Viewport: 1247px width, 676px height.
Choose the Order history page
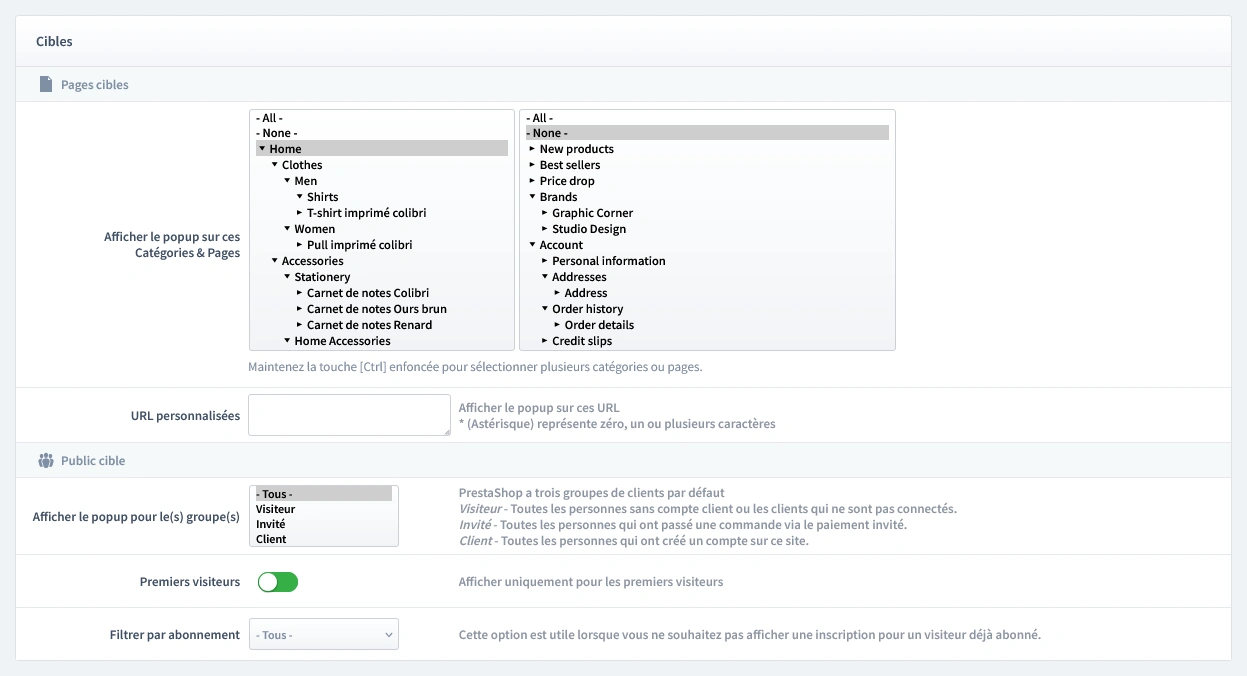pos(587,309)
